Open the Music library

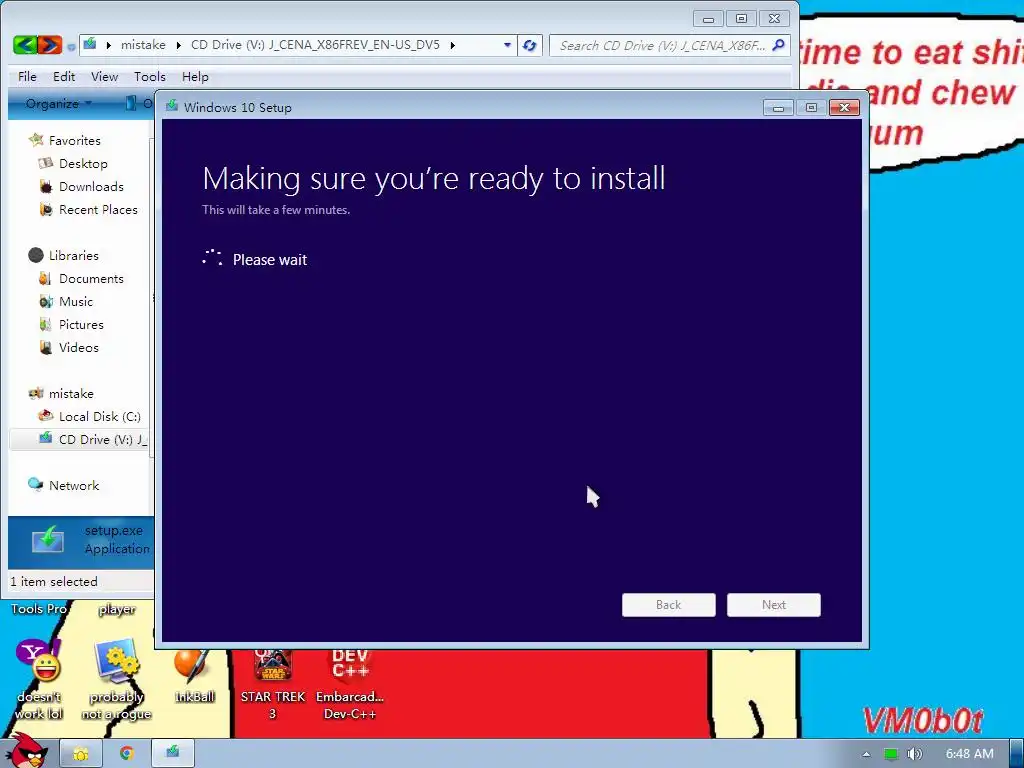click(76, 301)
